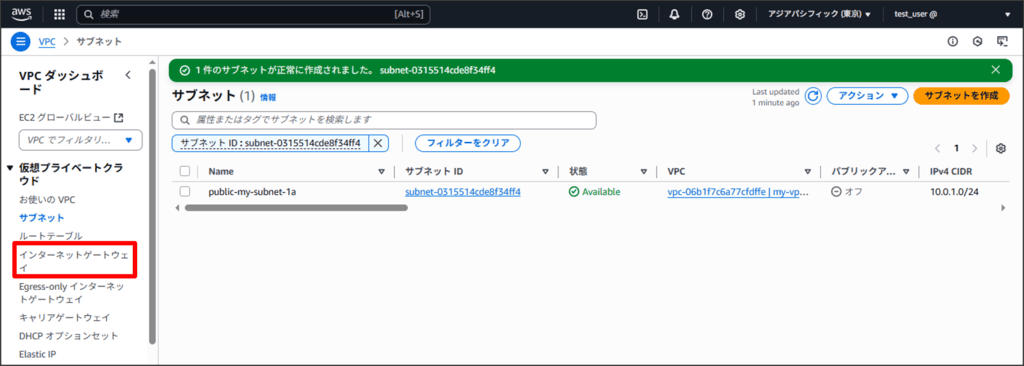Click the Available status check icon
1024x366 pixels.
[x=573, y=192]
